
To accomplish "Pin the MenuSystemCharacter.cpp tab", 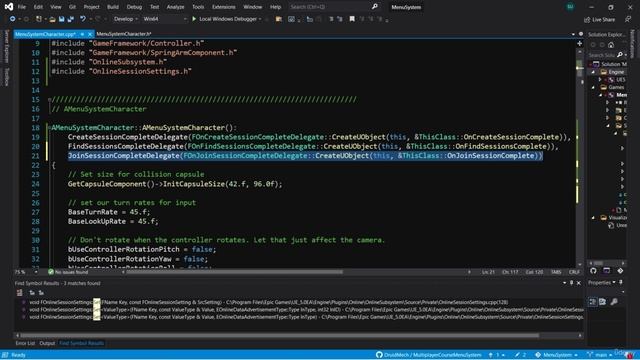I will pyautogui.click(x=82, y=34).
